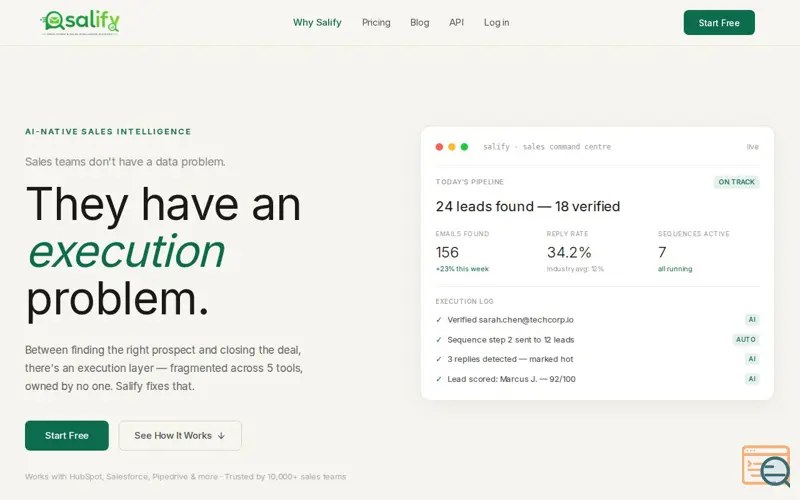Click 'Industry avg: 12%' text
The width and height of the screenshot is (800, 500).
[x=575, y=269]
